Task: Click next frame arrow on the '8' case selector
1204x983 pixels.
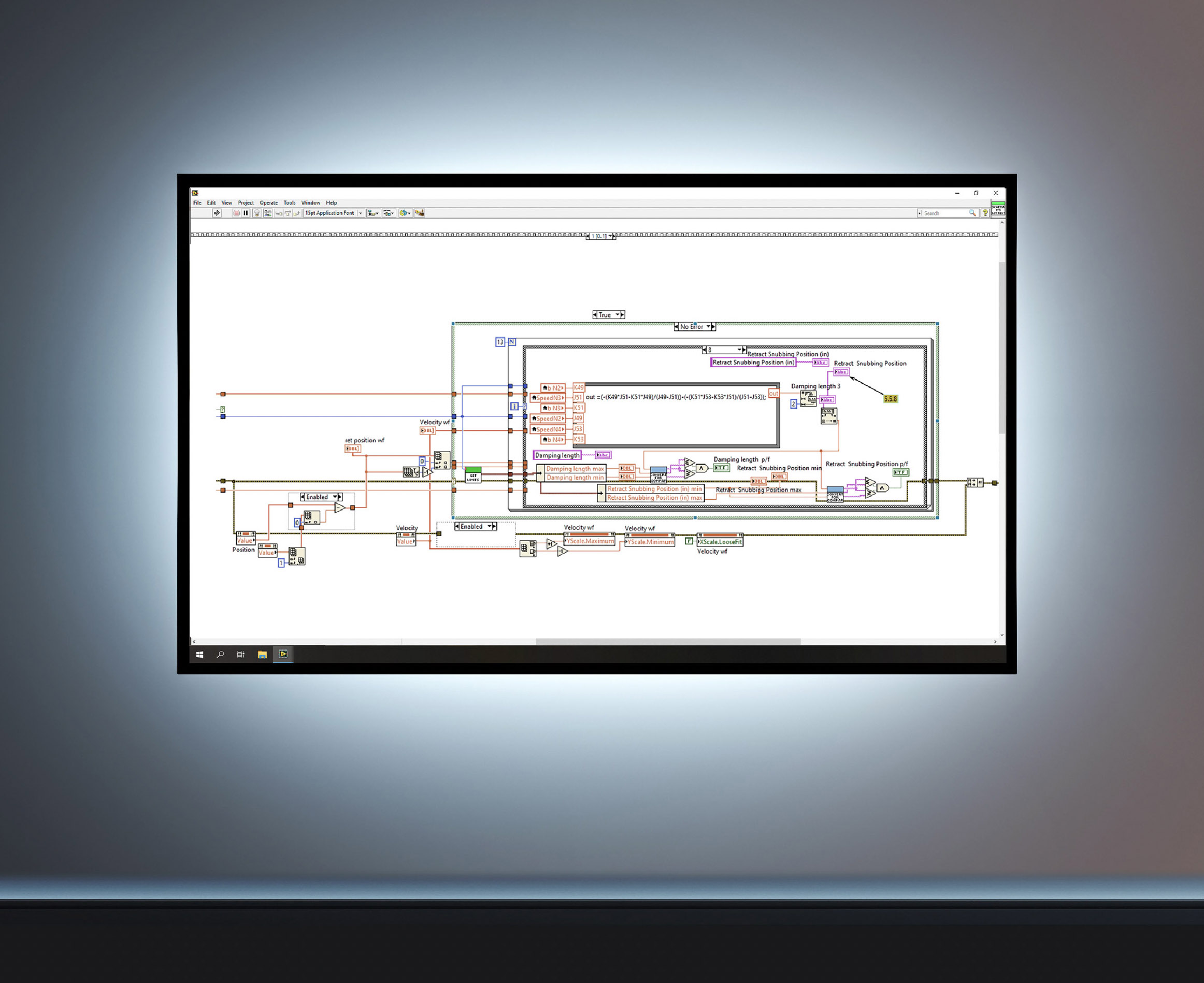Action: (x=743, y=350)
